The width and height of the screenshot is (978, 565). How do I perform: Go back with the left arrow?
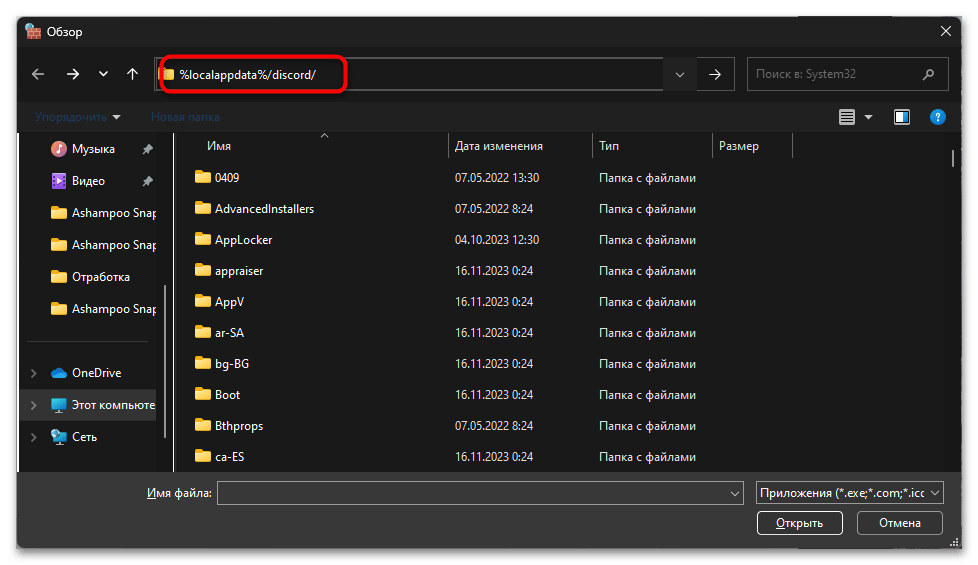(x=38, y=74)
